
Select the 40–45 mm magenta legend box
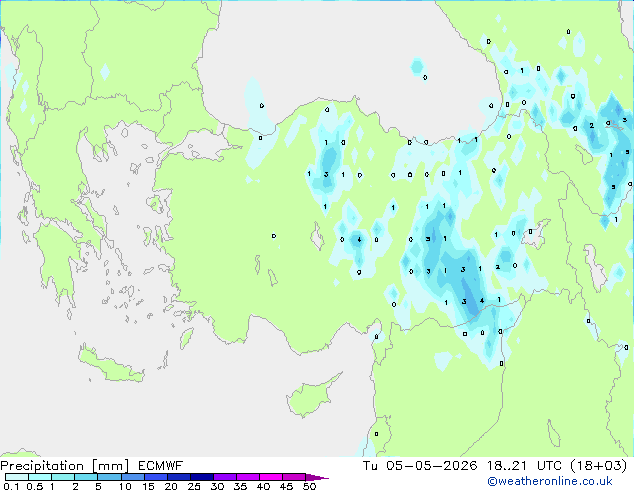[271, 477]
